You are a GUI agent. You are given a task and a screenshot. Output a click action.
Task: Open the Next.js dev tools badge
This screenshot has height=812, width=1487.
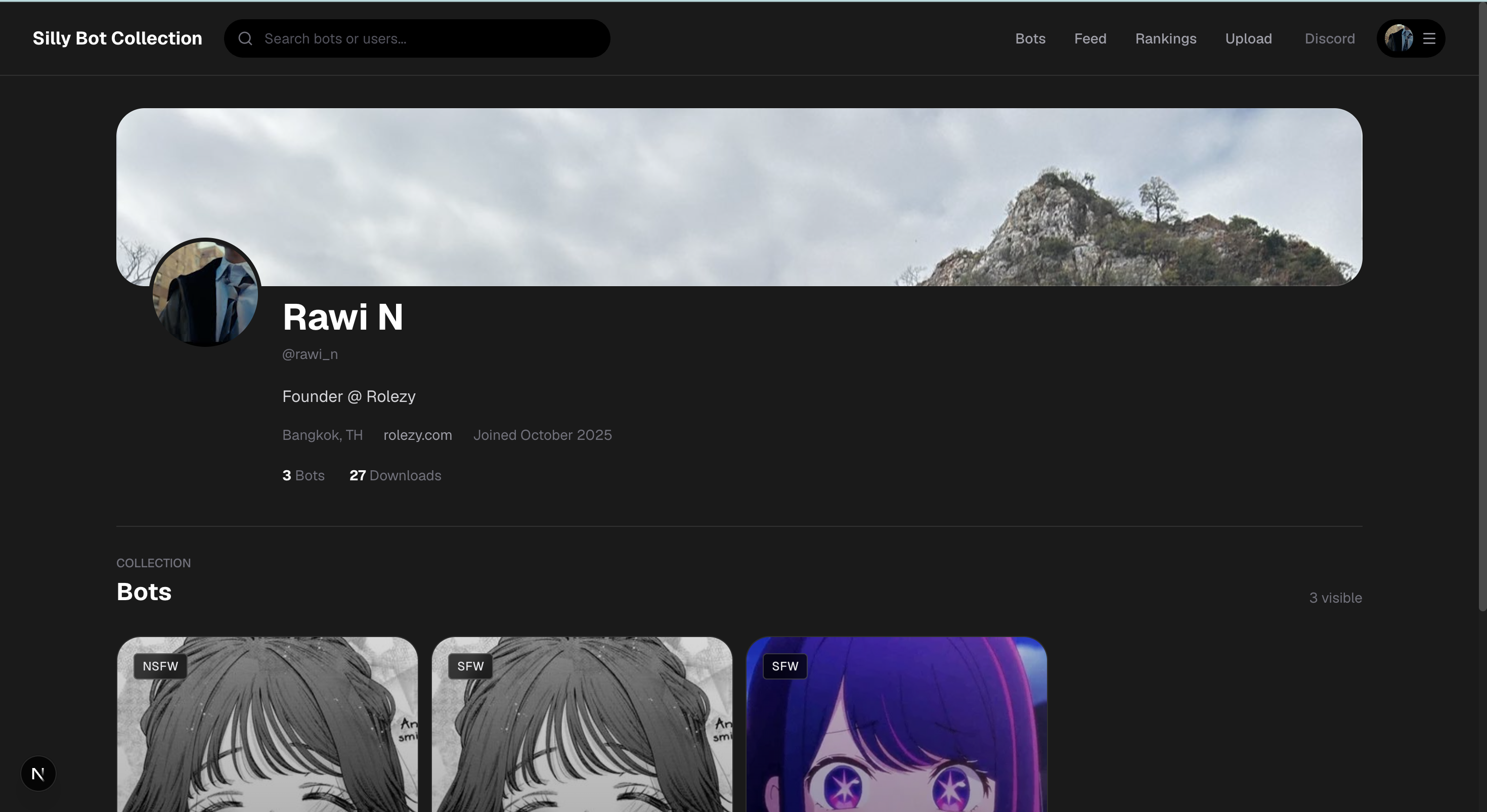(x=38, y=774)
